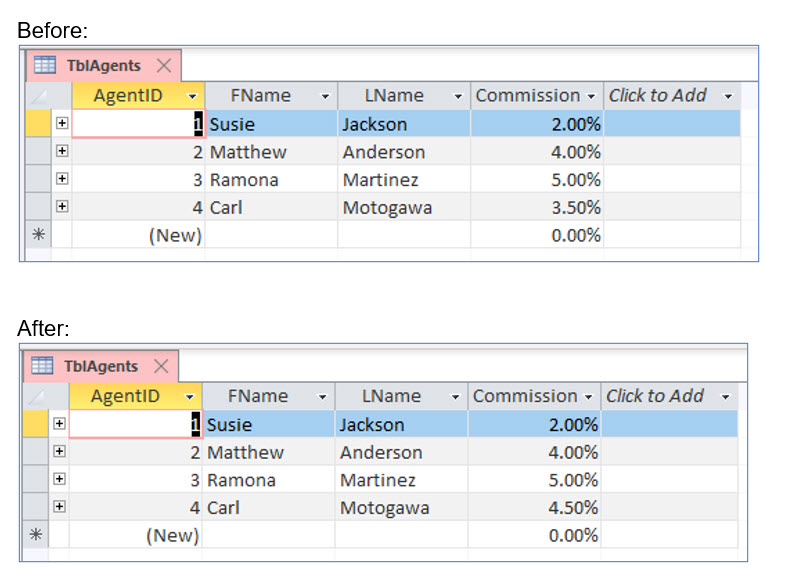This screenshot has height=580, width=790.
Task: Expand Susie's subdatasheet in the Before table
Action: [x=62, y=123]
